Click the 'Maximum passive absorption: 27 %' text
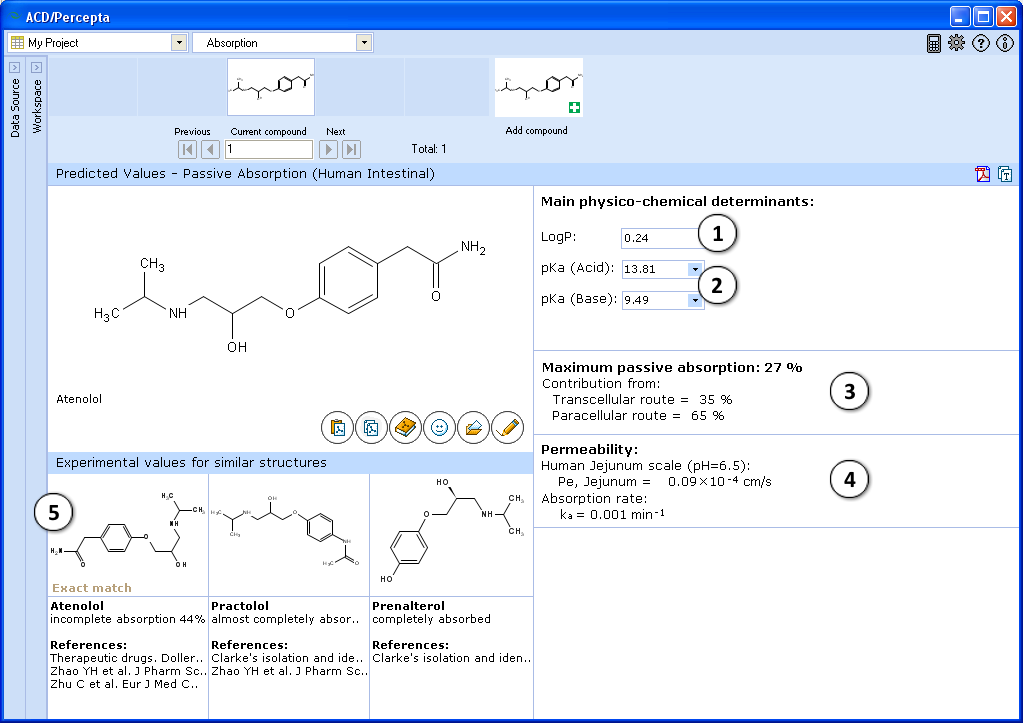This screenshot has width=1023, height=723. [x=672, y=367]
